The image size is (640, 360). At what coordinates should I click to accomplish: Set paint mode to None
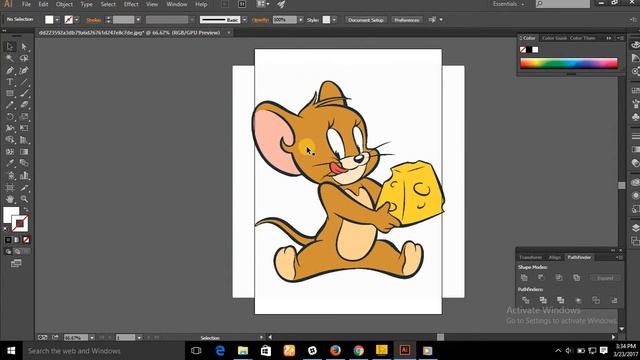(26, 240)
